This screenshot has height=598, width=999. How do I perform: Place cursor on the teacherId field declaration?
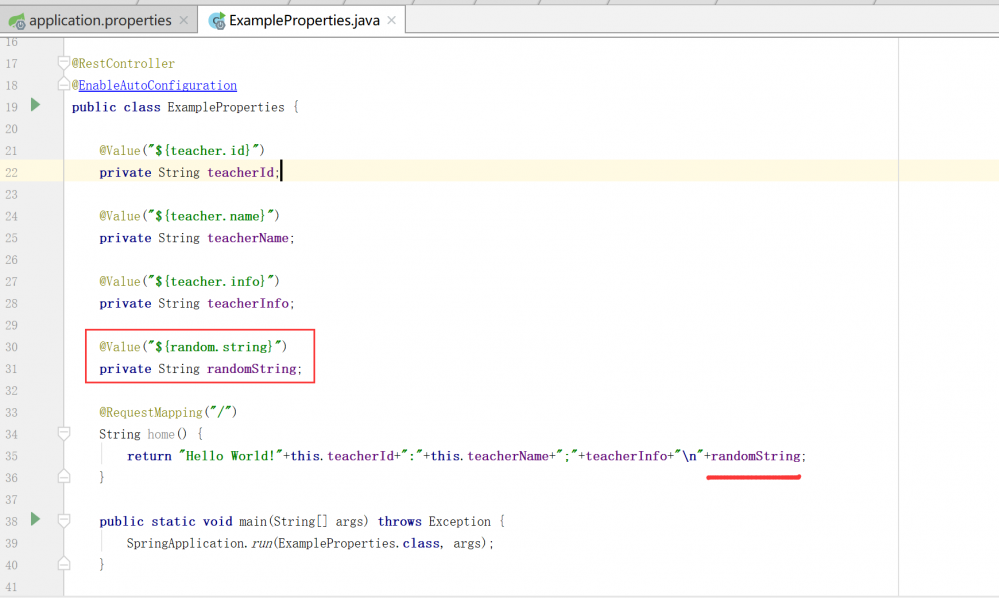pos(241,173)
